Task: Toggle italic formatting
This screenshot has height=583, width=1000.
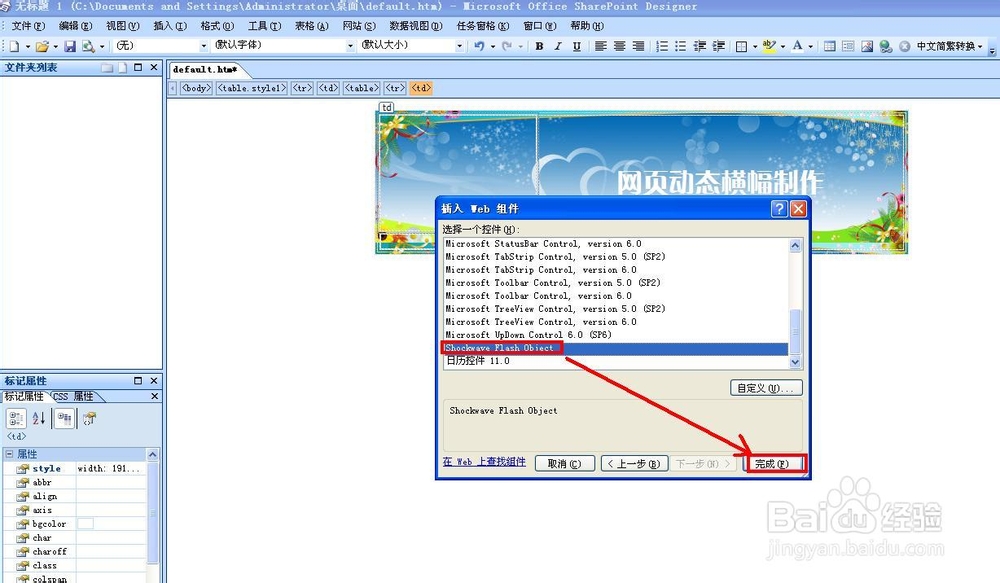Action: pos(559,45)
